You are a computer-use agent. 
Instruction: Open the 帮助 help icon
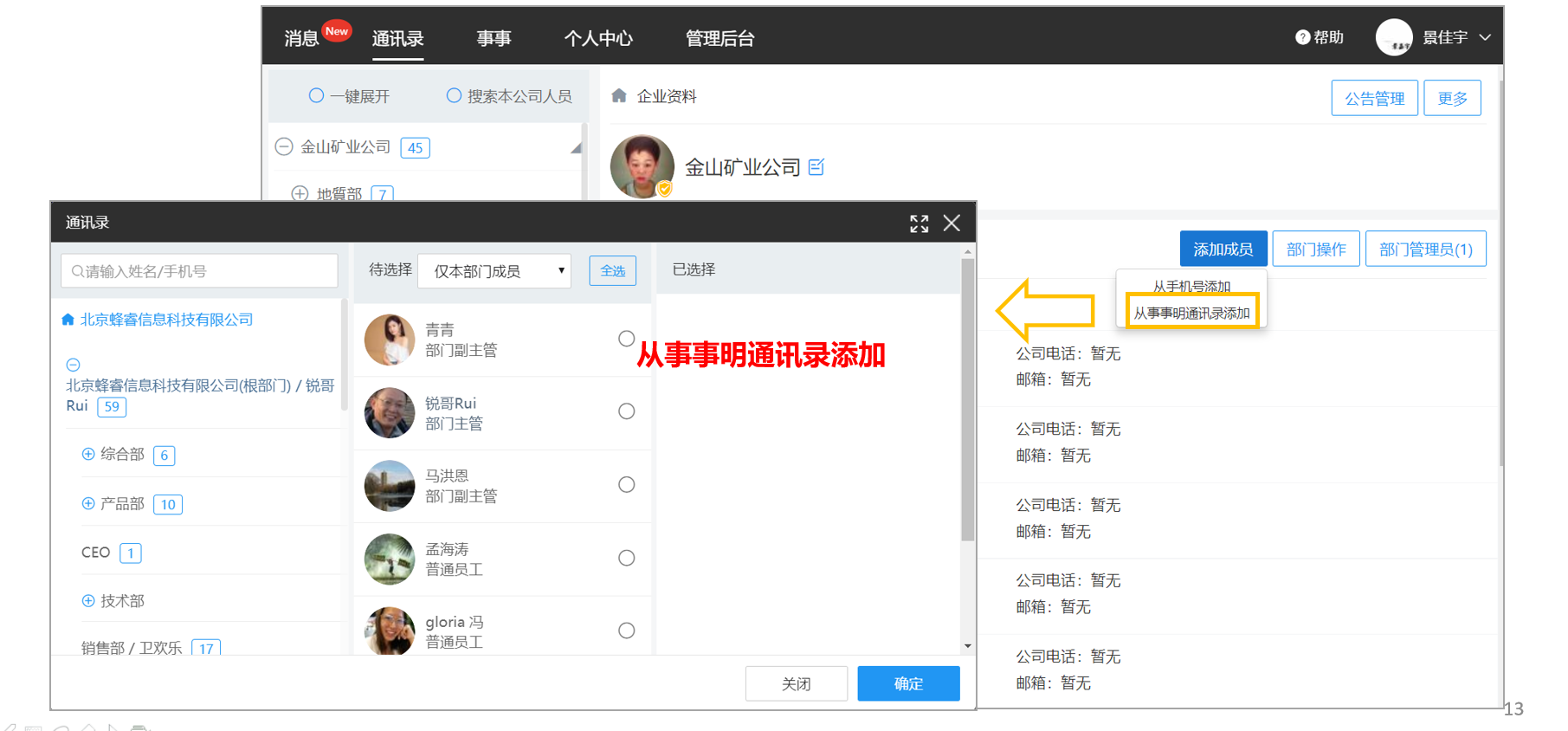click(1302, 37)
